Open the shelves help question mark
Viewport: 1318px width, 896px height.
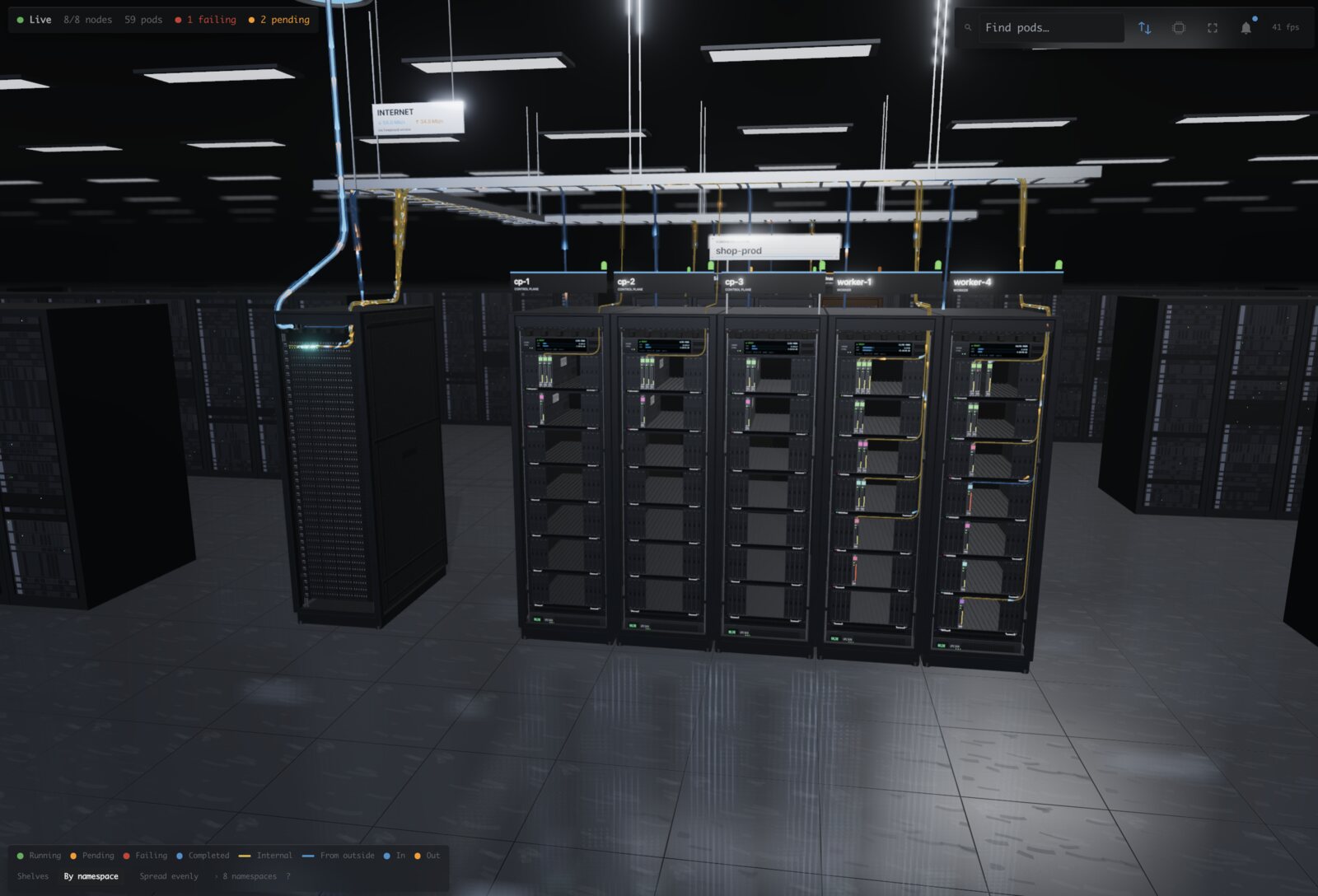point(288,876)
